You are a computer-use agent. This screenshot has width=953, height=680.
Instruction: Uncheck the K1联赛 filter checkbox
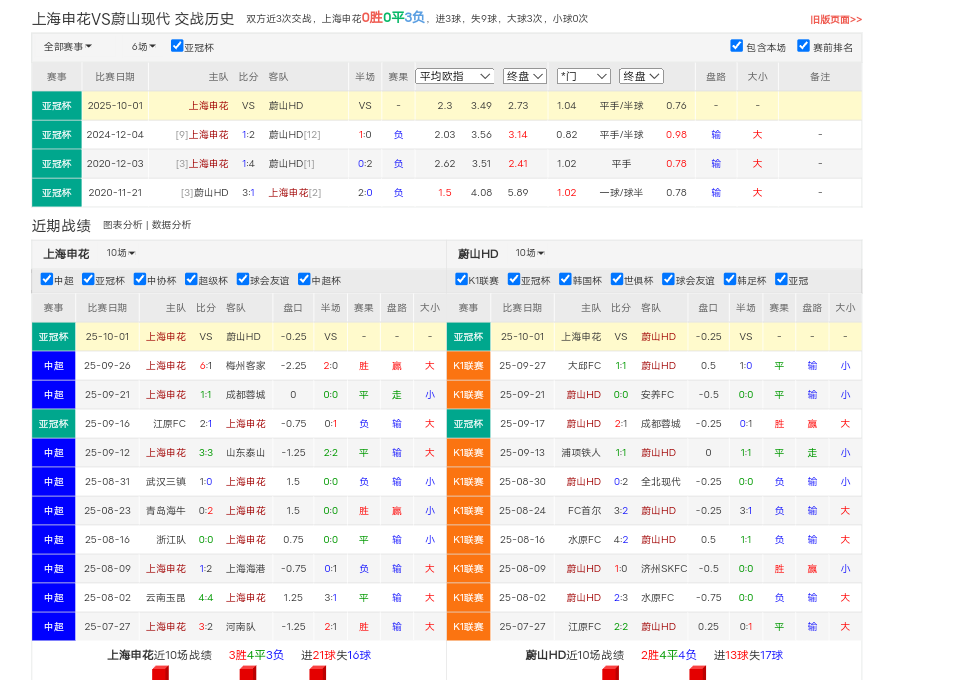click(x=461, y=280)
